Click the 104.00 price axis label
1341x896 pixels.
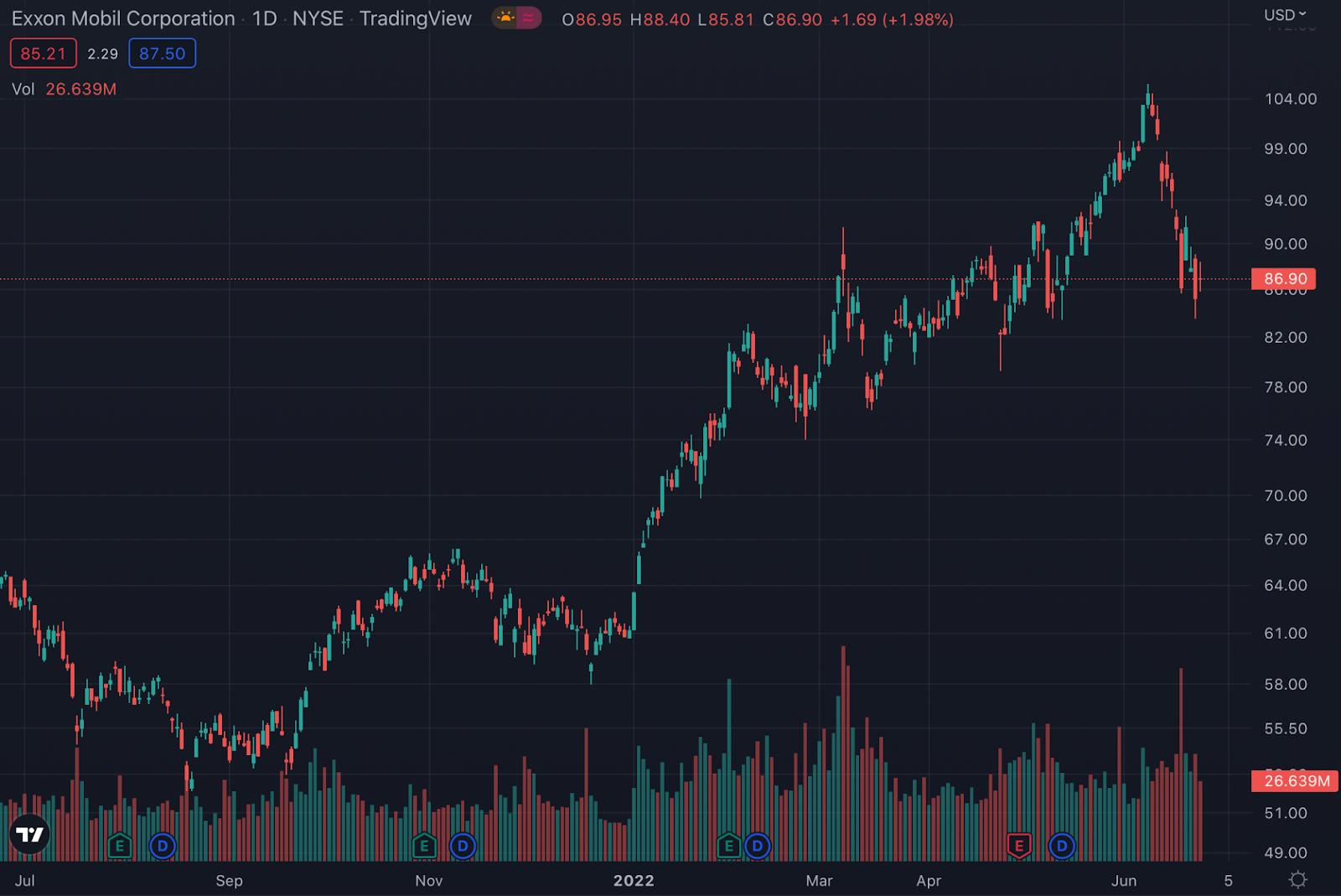click(1291, 99)
